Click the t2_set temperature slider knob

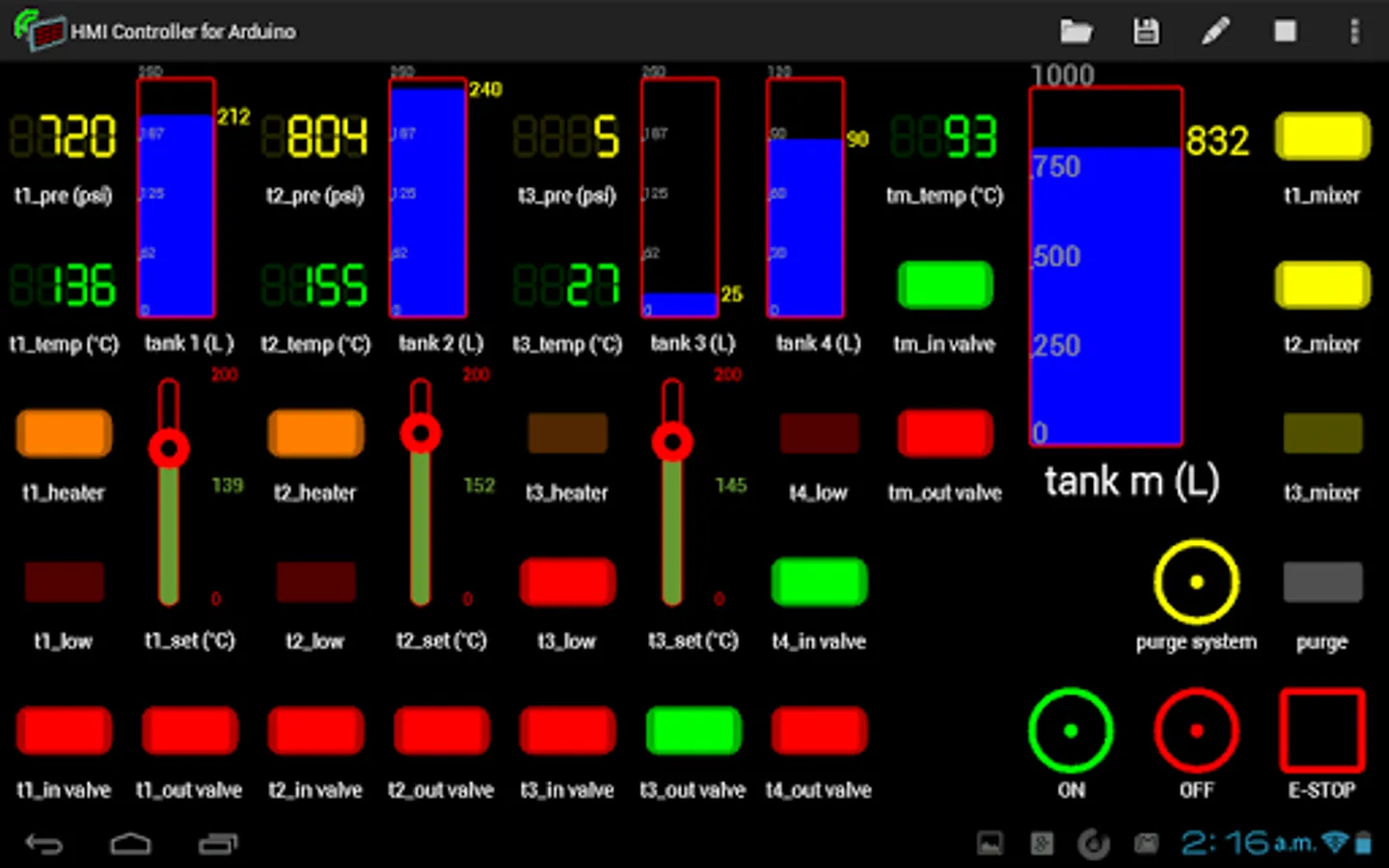point(421,434)
